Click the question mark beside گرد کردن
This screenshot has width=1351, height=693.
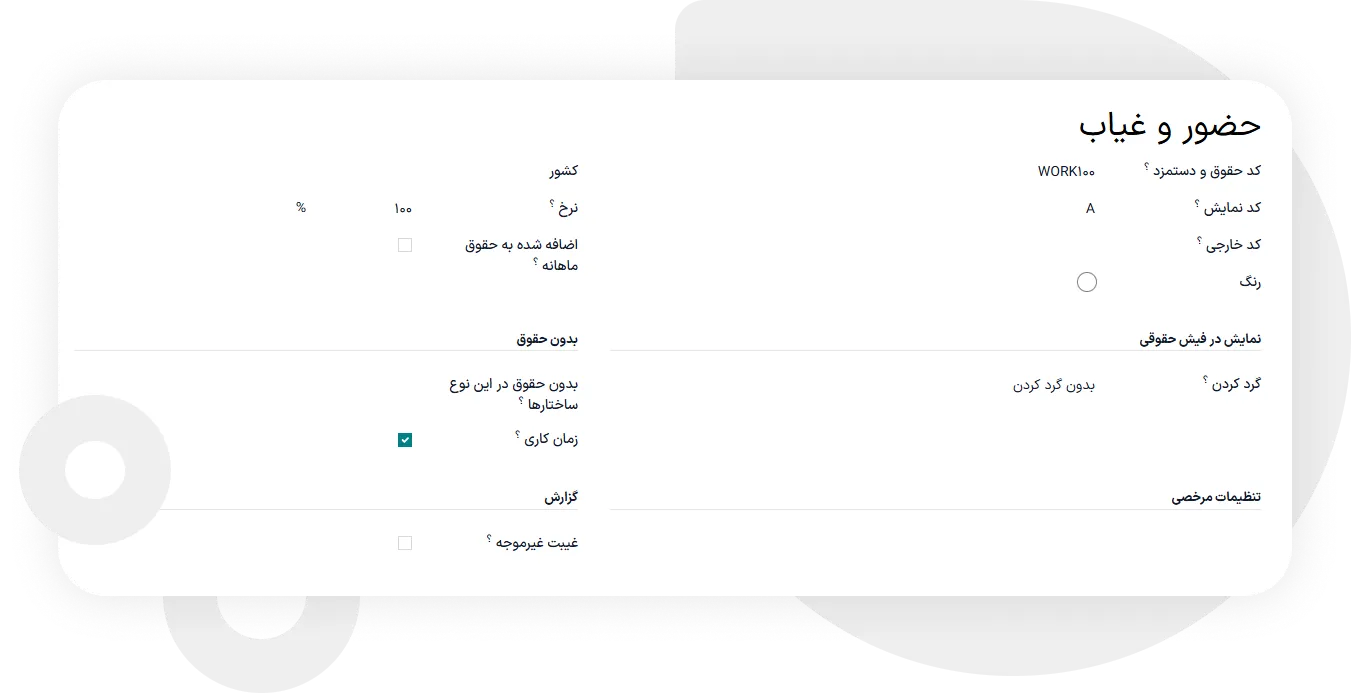(1206, 380)
